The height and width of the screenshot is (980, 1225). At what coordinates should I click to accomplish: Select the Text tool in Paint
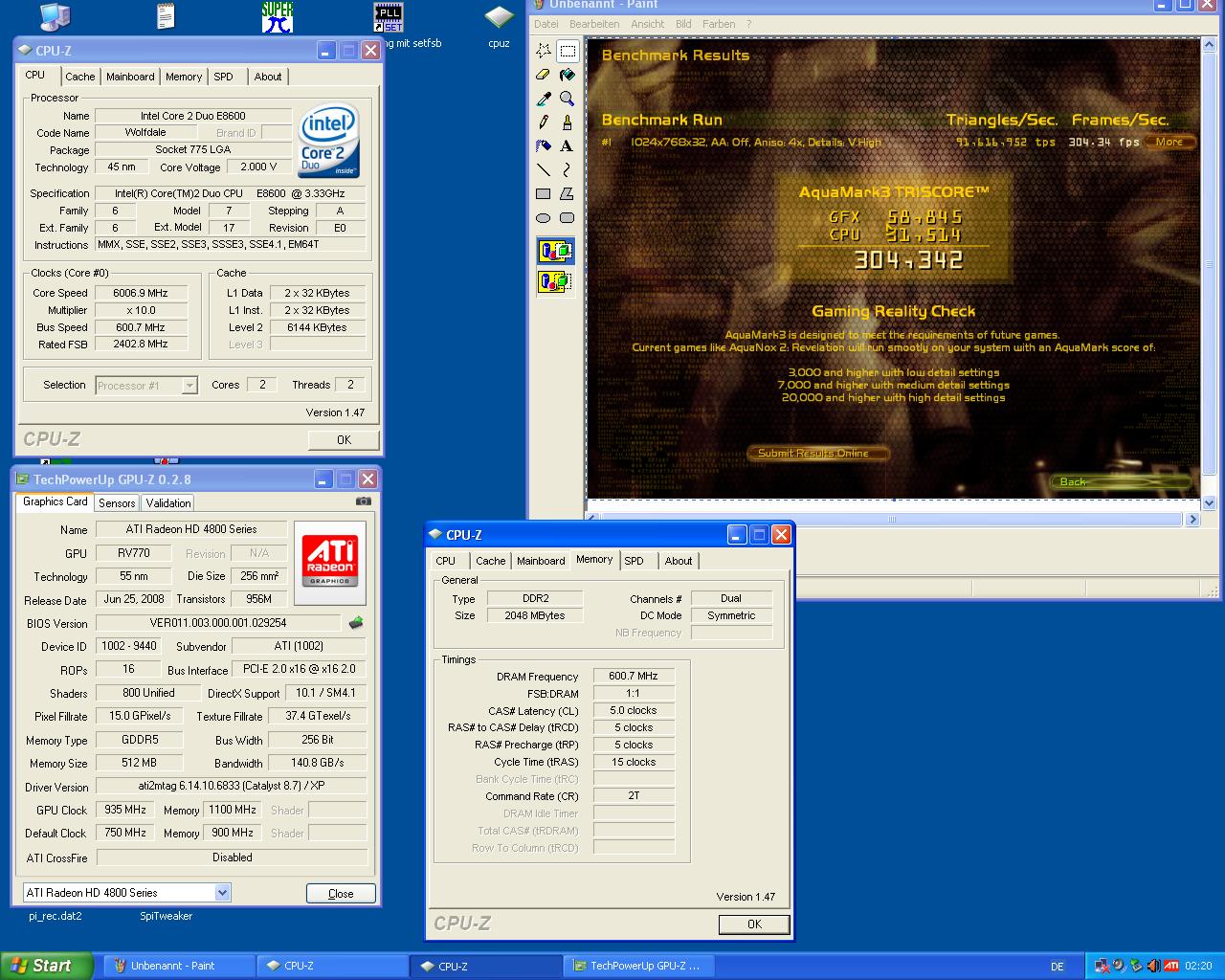click(x=568, y=145)
